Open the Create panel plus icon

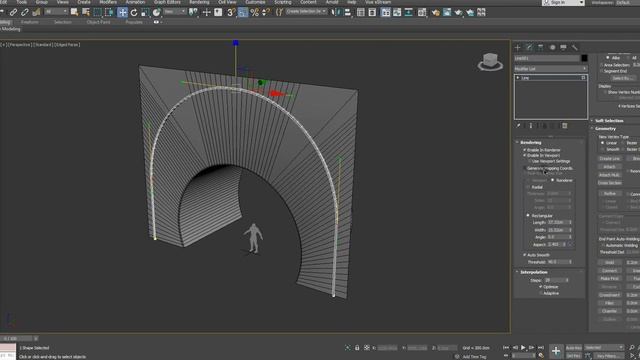[518, 47]
